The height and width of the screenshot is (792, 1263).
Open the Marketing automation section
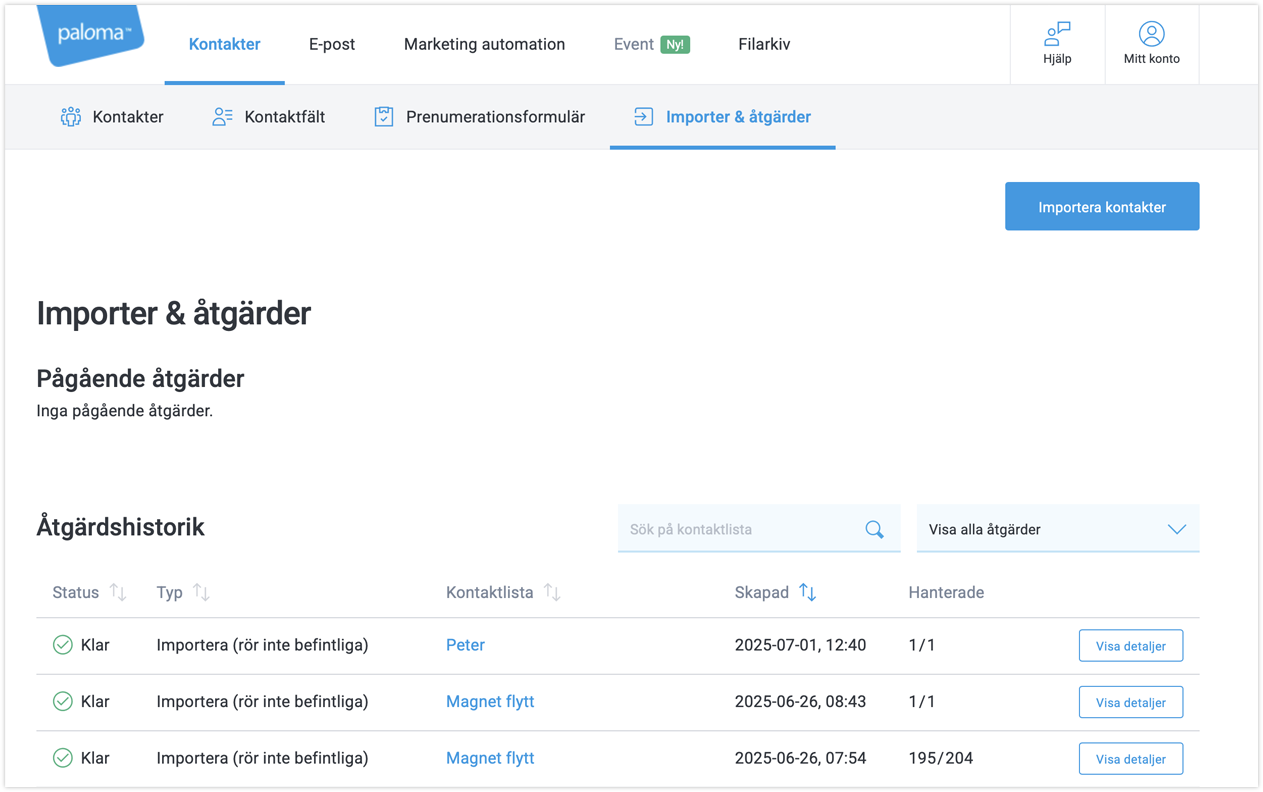pos(484,44)
